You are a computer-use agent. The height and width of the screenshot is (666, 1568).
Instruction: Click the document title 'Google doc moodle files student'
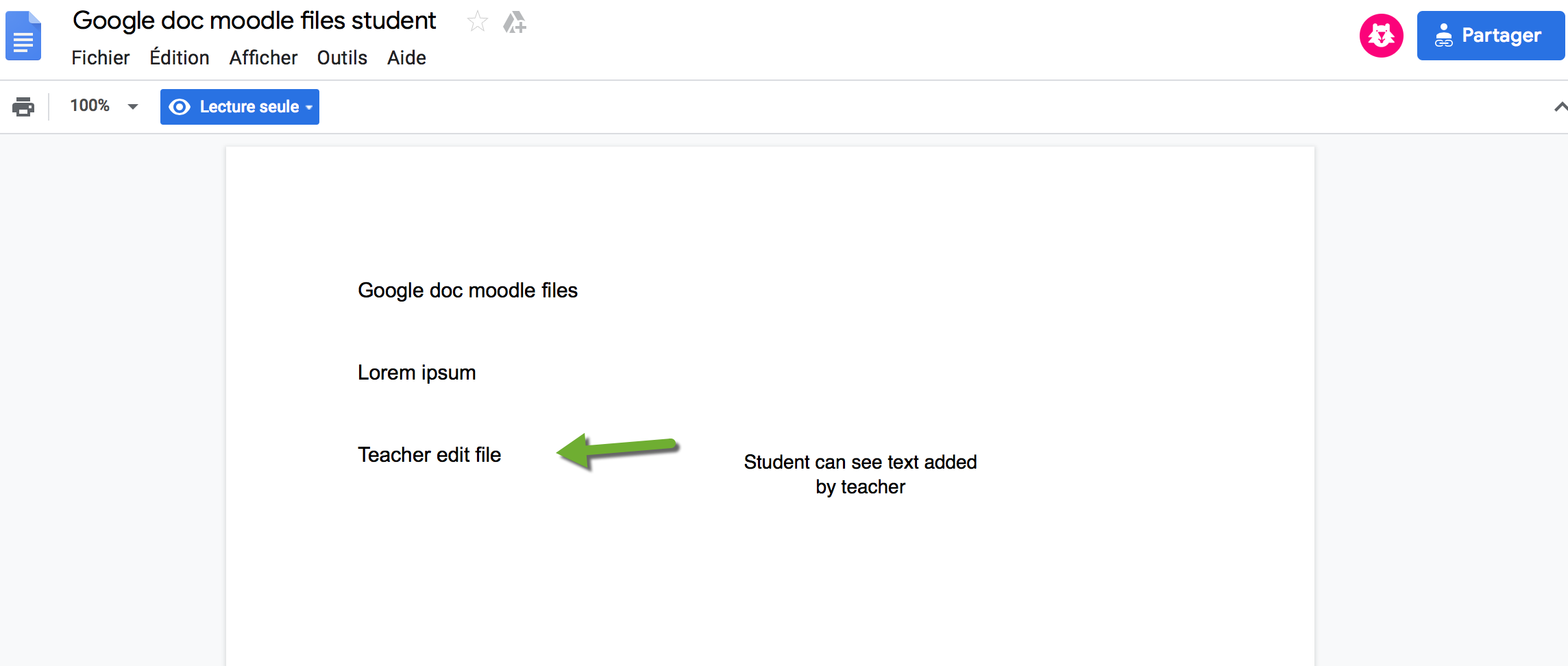point(254,21)
